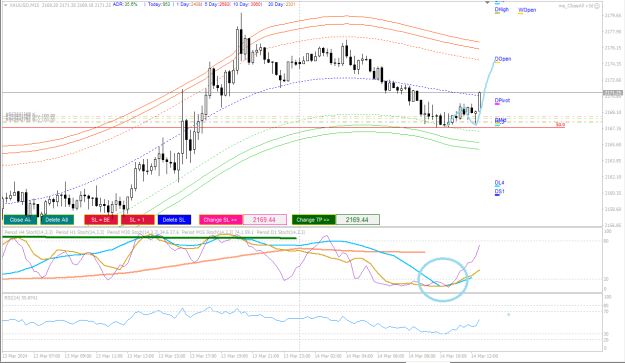Select the DL4 level label
Image resolution: width=625 pixels, height=363 pixels.
click(499, 182)
